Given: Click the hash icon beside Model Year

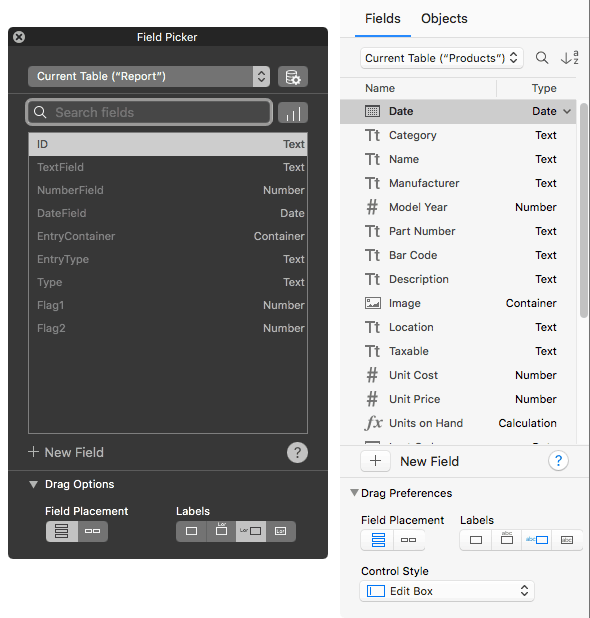Looking at the screenshot, I should [x=372, y=207].
